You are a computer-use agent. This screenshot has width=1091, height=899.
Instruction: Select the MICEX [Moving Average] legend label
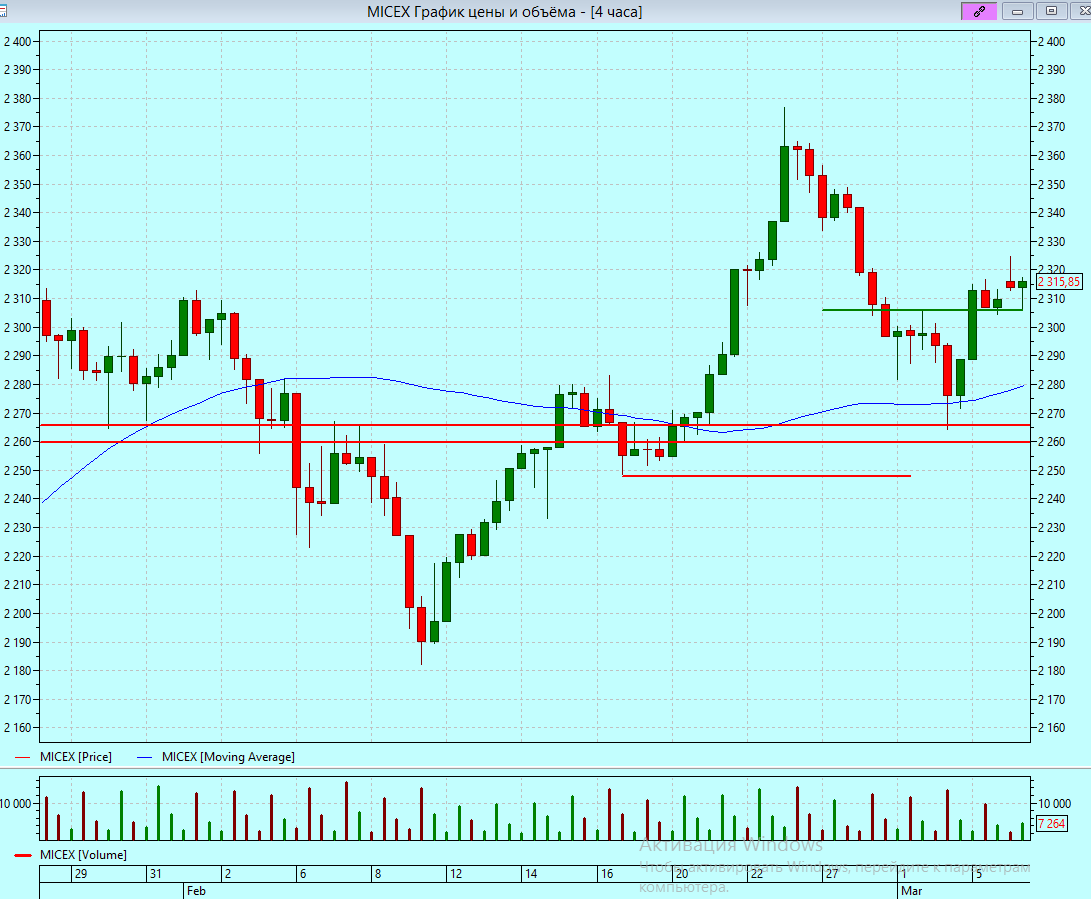[228, 757]
